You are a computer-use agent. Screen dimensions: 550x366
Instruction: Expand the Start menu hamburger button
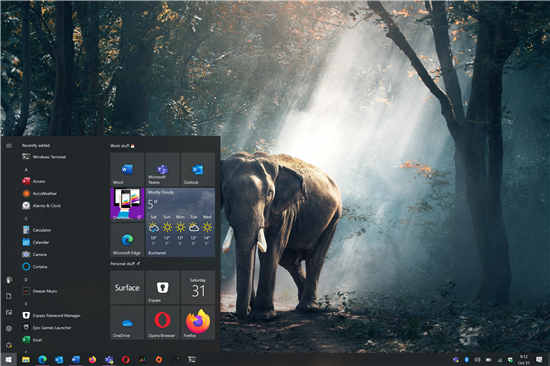coord(9,145)
